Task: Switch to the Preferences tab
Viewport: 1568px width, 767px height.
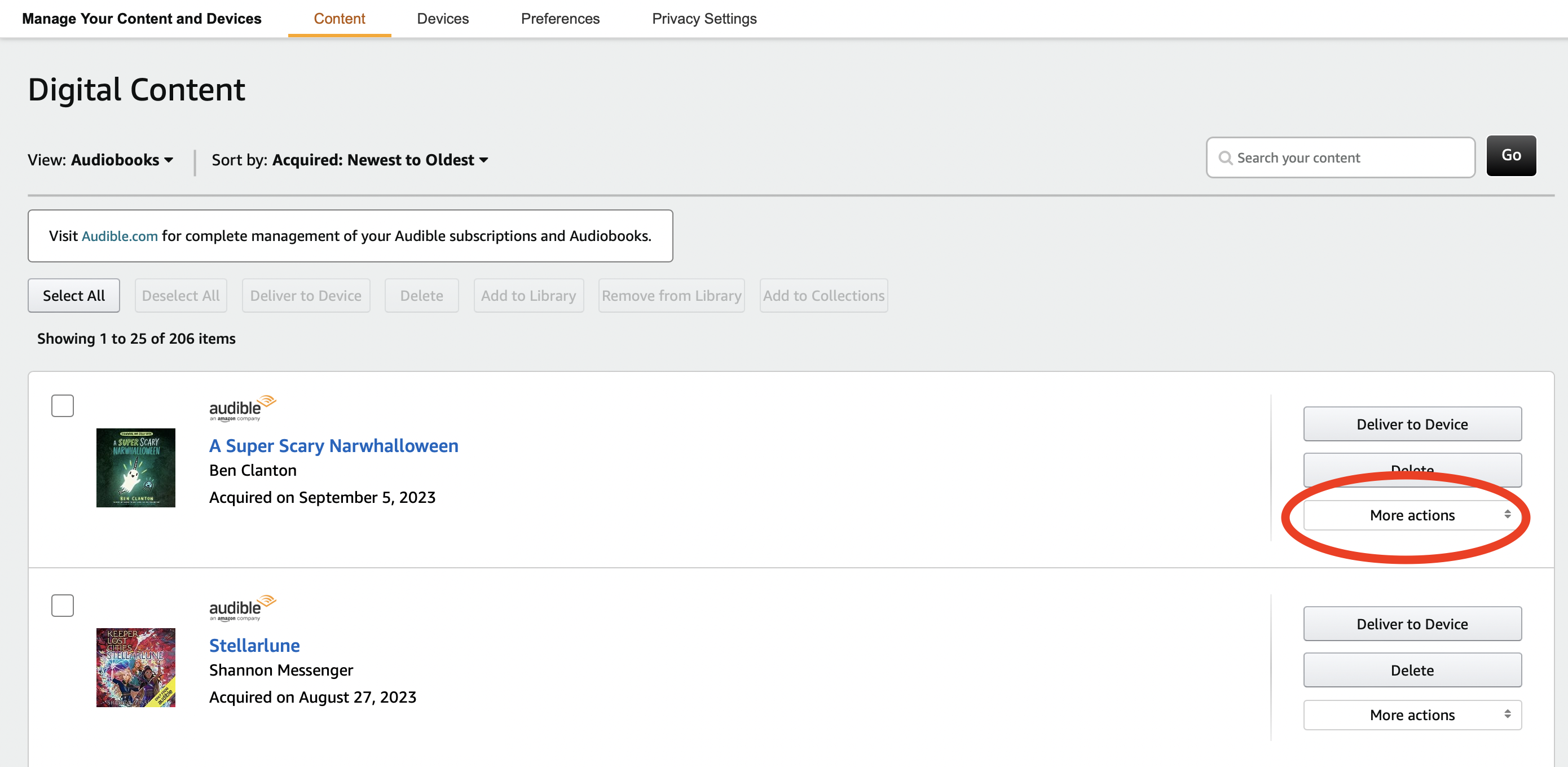Action: (x=561, y=17)
